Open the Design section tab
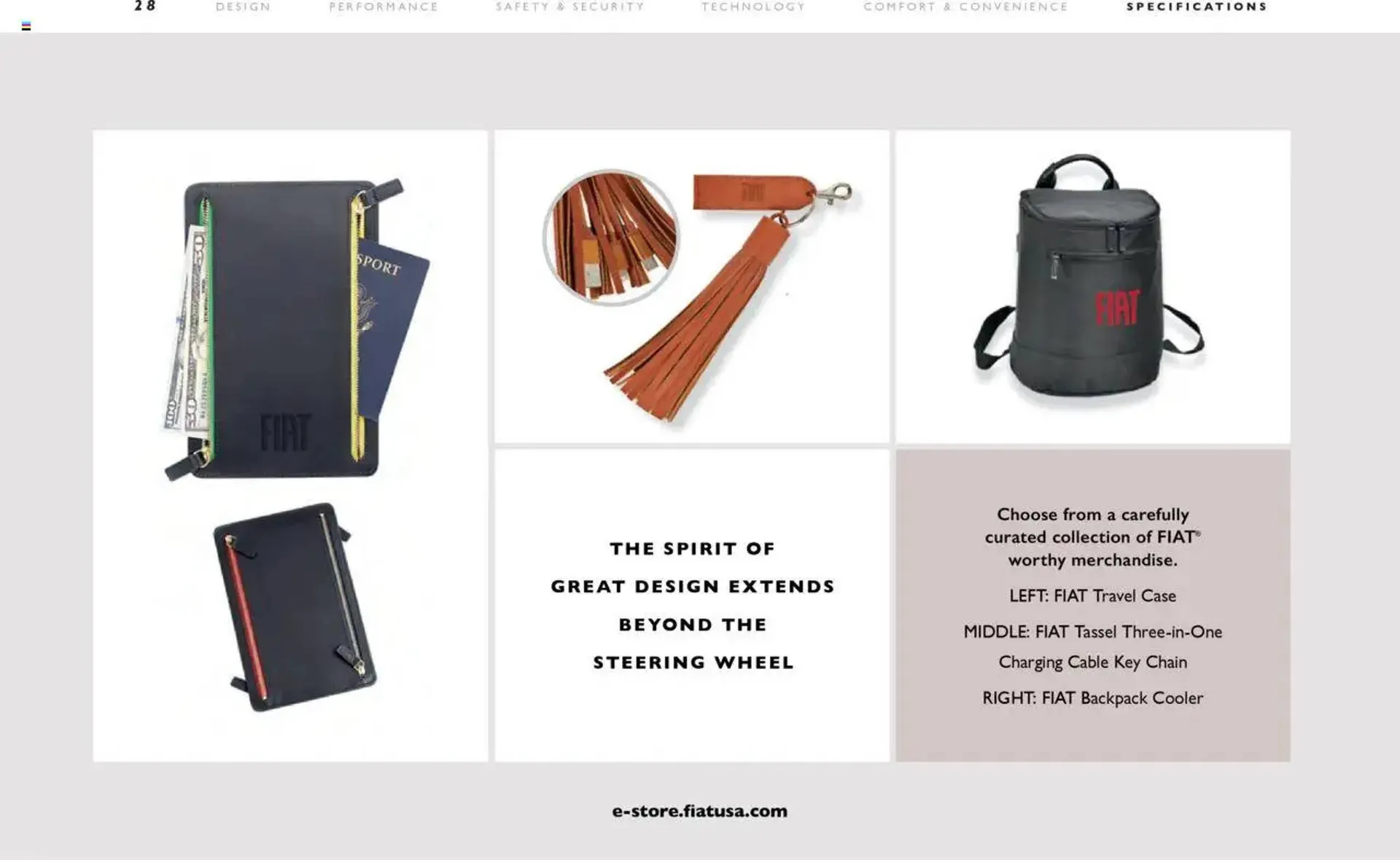This screenshot has height=860, width=1400. pyautogui.click(x=243, y=7)
